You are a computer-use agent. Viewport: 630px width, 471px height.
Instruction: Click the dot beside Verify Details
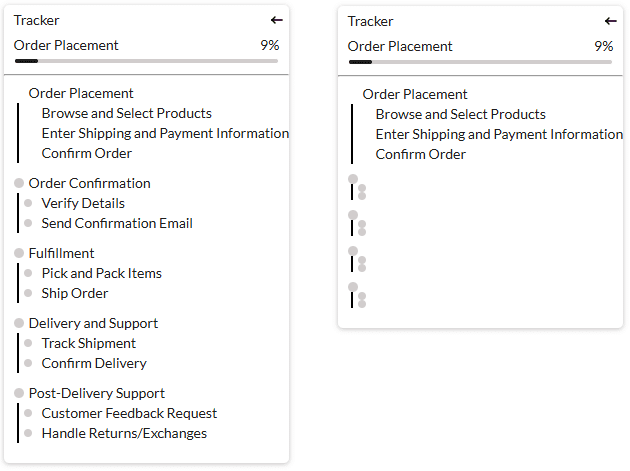(29, 203)
